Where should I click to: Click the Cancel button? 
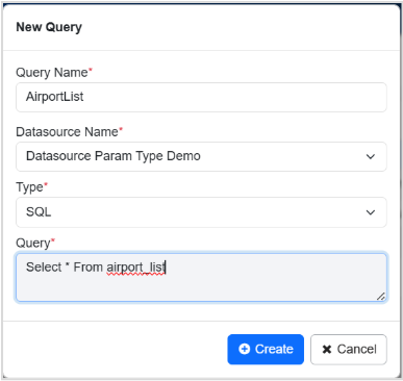click(348, 349)
